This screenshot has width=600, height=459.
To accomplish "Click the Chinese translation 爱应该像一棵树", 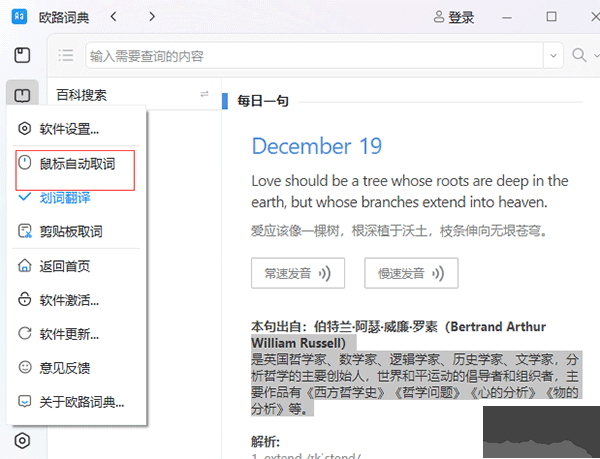I will point(399,231).
